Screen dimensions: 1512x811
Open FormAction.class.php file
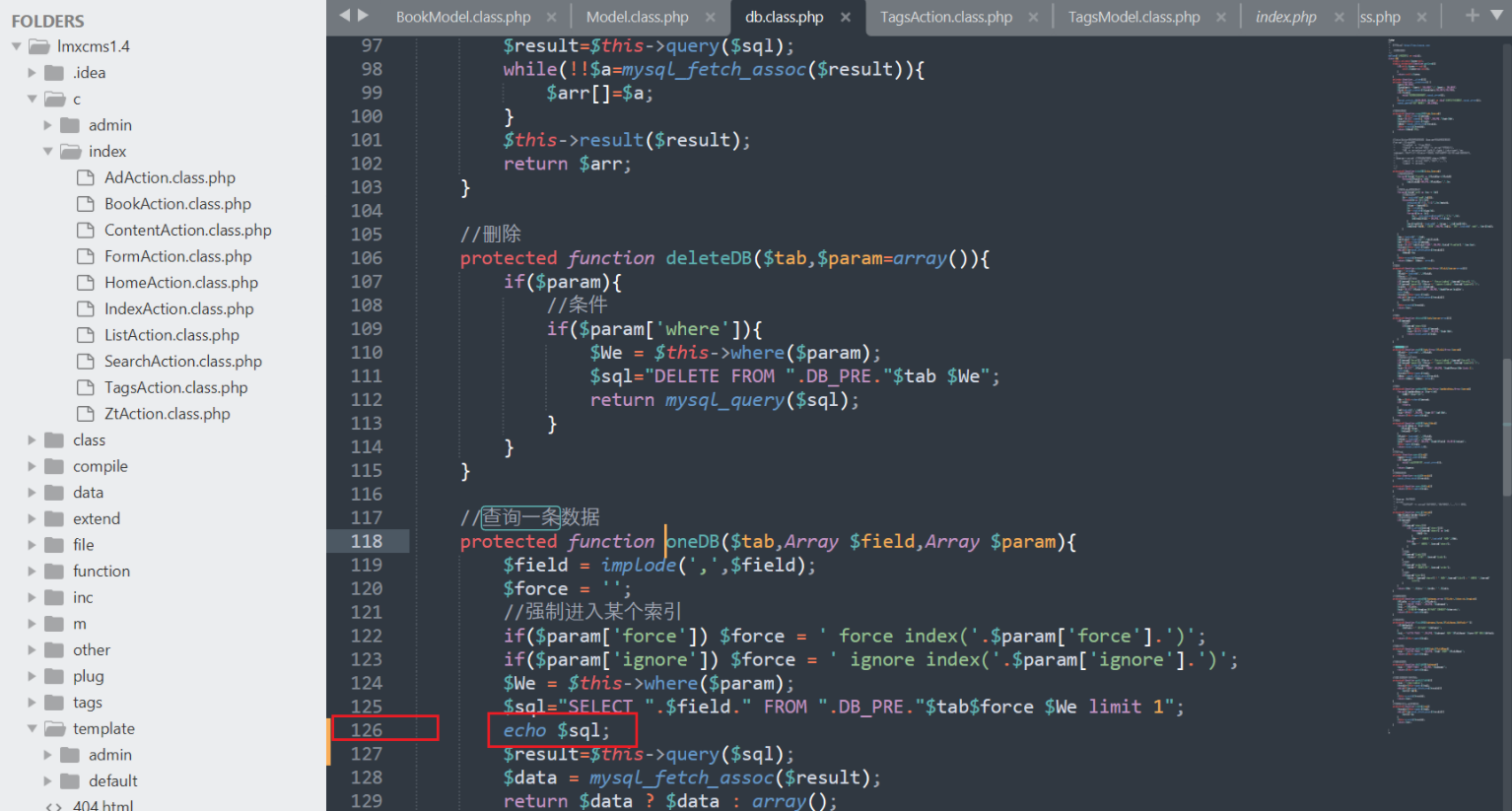(177, 256)
